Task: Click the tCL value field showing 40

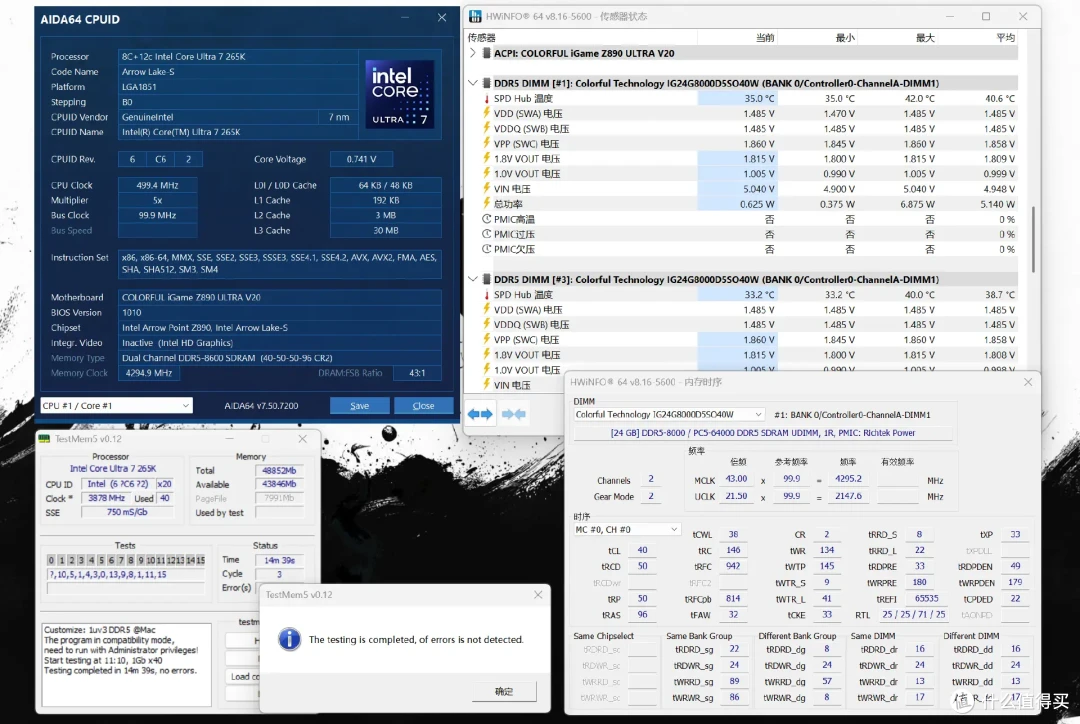Action: point(642,550)
